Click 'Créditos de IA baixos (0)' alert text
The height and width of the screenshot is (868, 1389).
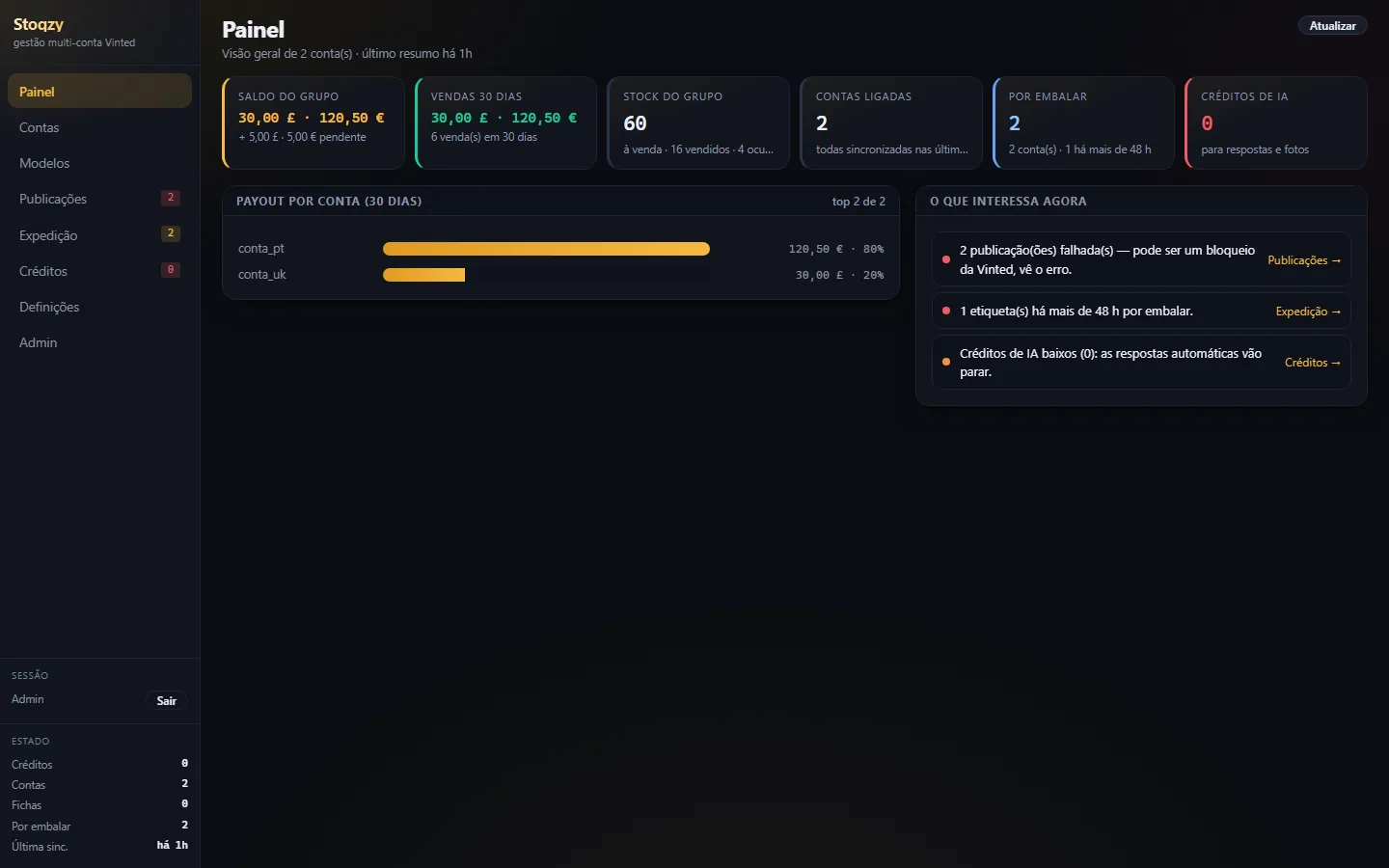coord(1110,363)
